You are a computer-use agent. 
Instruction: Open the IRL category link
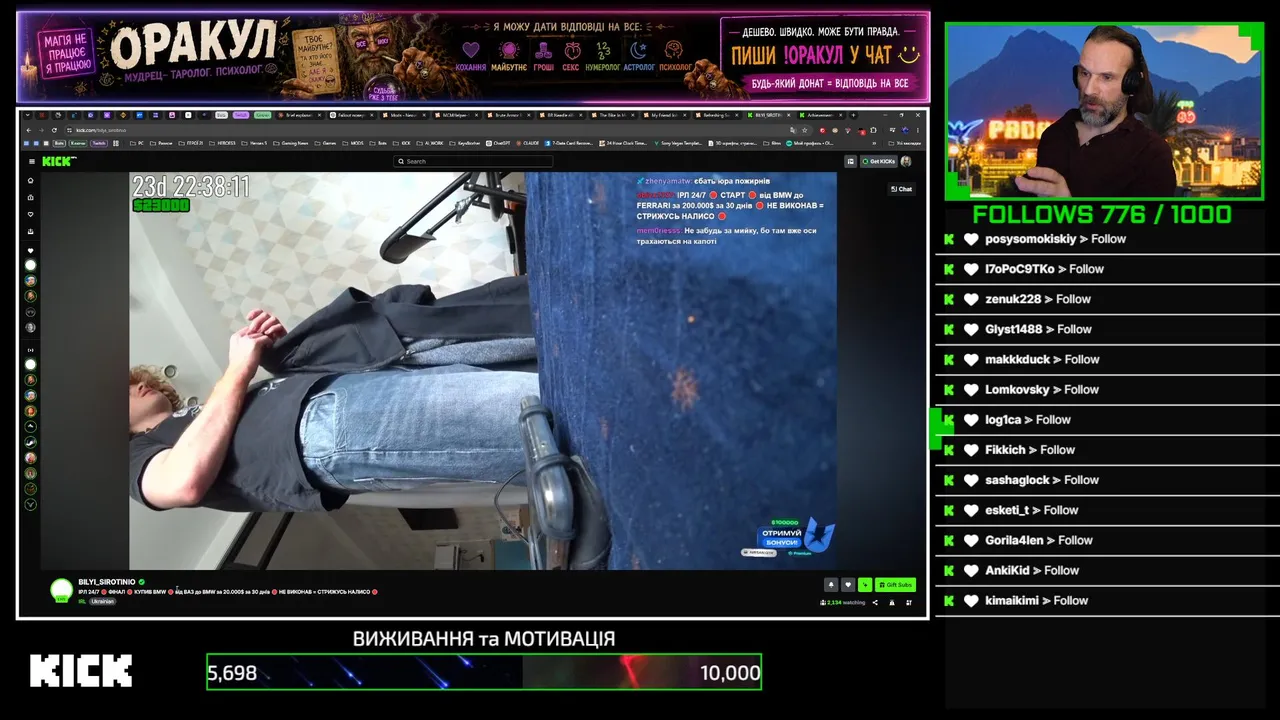point(82,601)
